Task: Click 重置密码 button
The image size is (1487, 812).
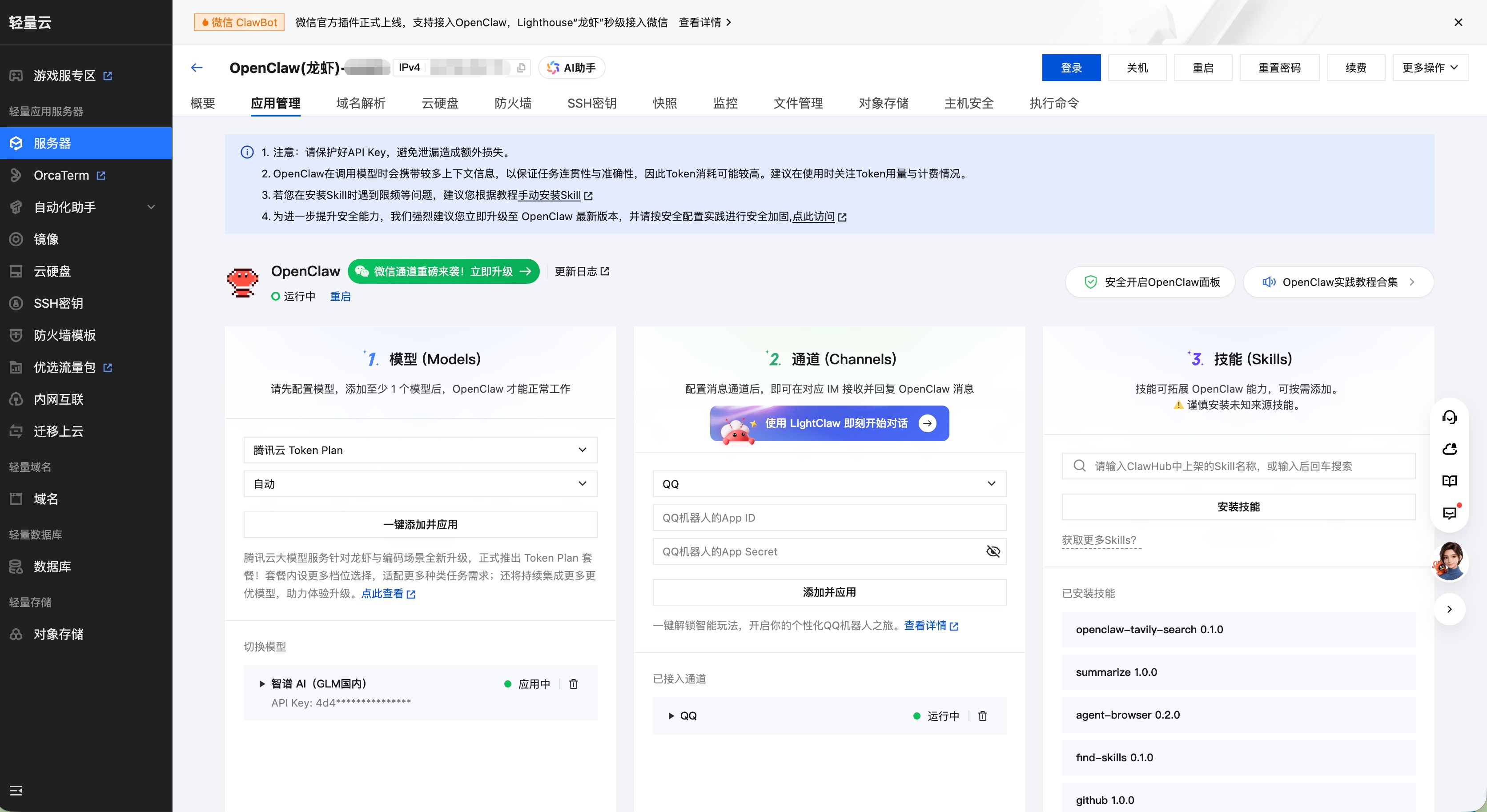Action: pyautogui.click(x=1279, y=68)
